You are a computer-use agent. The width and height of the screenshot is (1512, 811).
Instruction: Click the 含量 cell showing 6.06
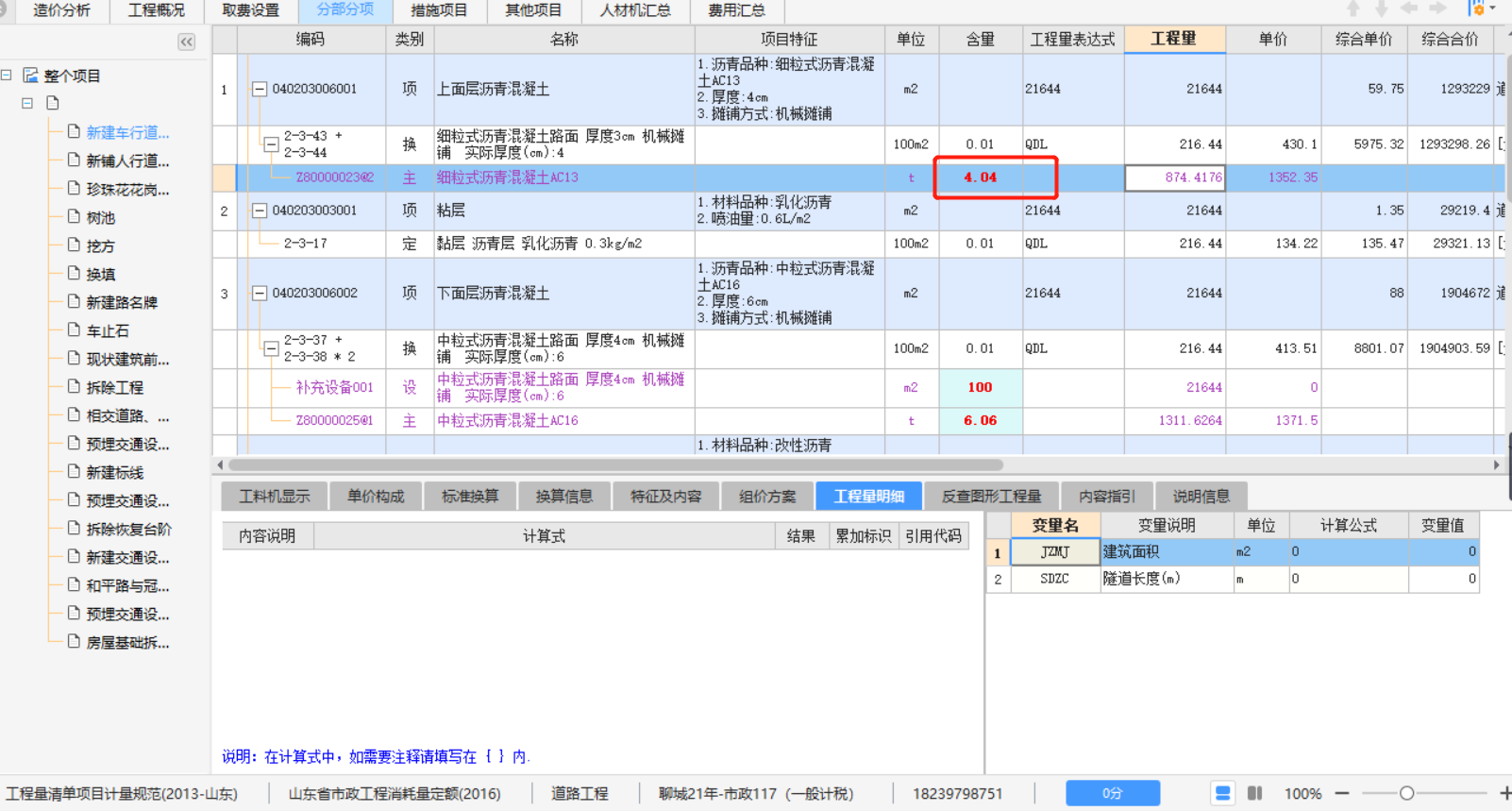tap(981, 421)
